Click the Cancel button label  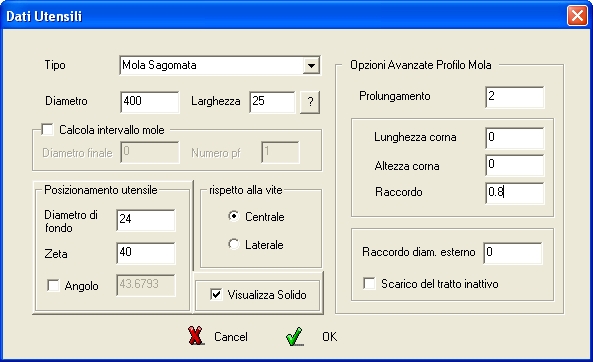[x=231, y=337]
